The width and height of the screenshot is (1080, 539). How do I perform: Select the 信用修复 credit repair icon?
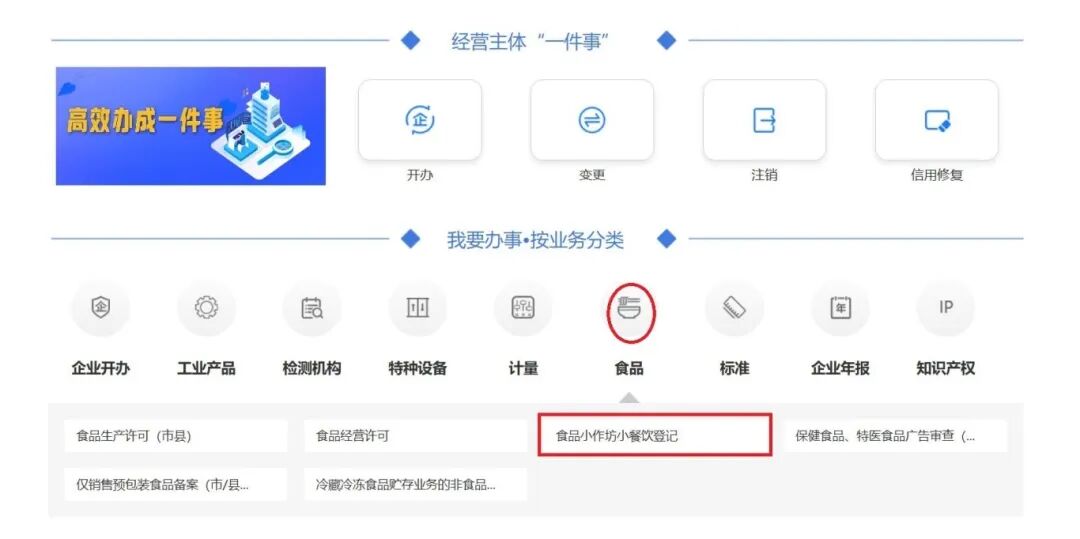click(937, 120)
